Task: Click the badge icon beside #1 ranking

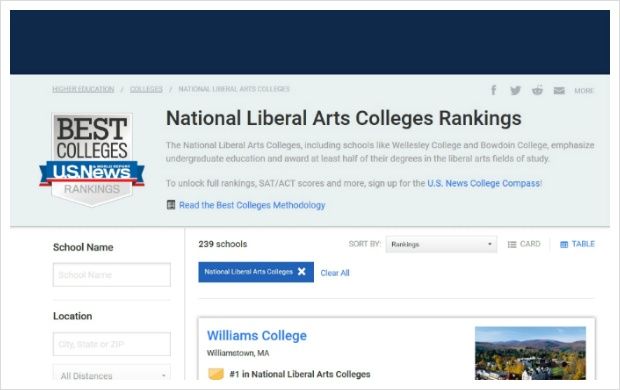Action: pyautogui.click(x=216, y=374)
